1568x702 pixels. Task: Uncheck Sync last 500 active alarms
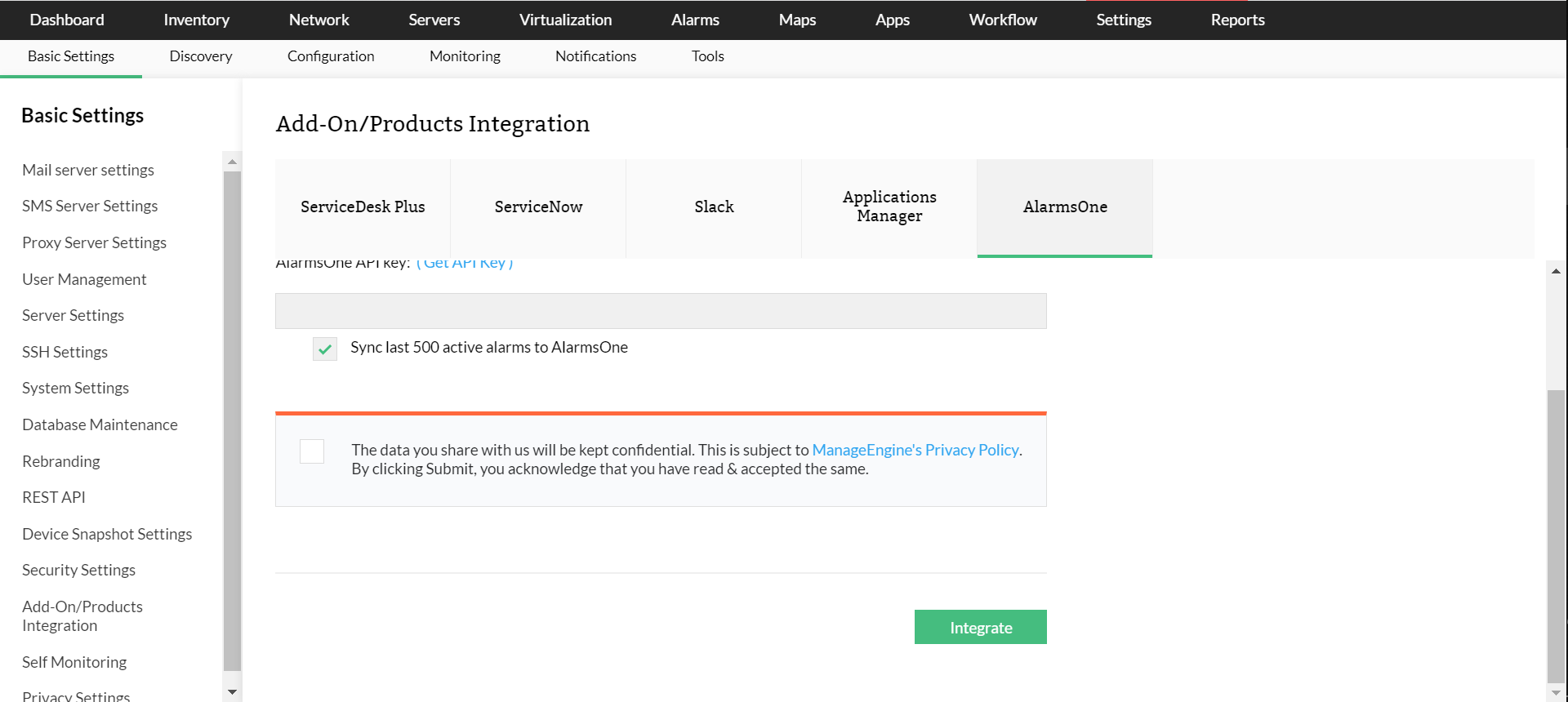click(x=325, y=349)
